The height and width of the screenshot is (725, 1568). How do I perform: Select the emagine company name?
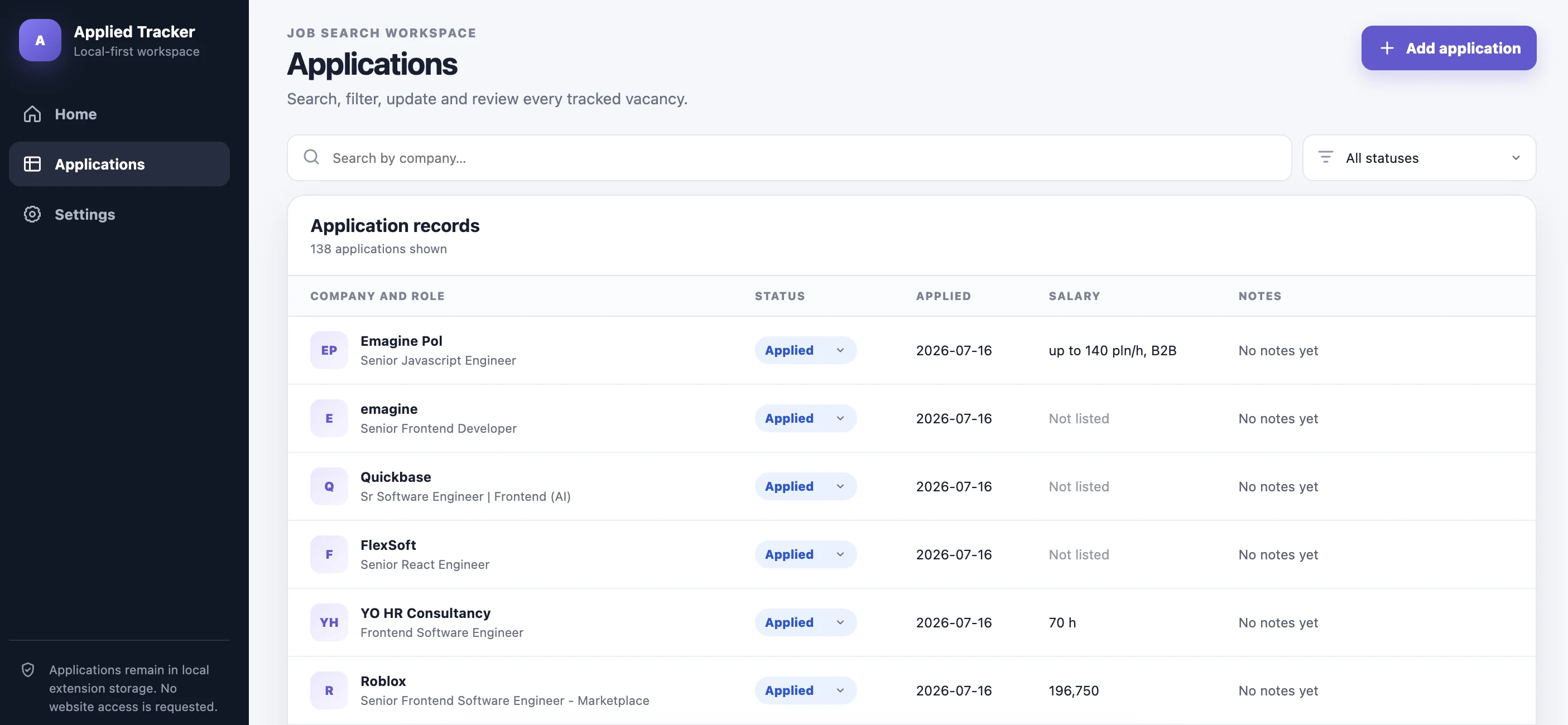coord(389,409)
